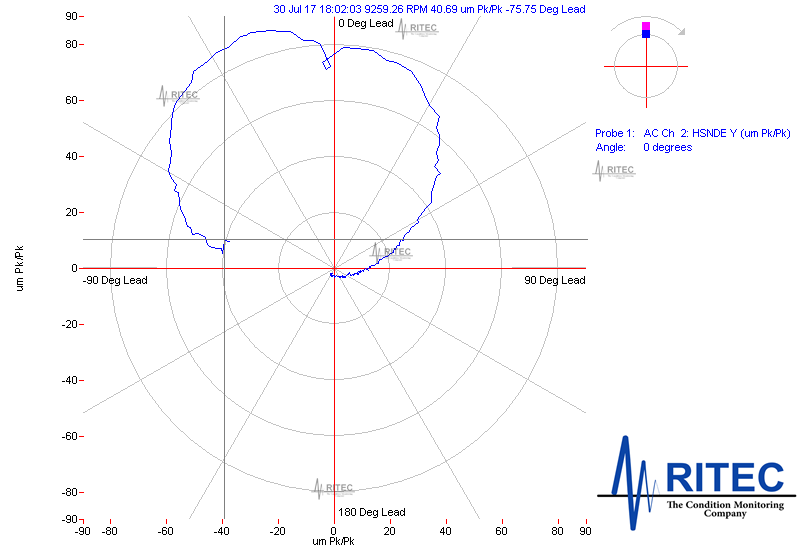Screen dimensions: 807x550
Task: Click the RITEC watermark nearest the plot origin
Action: (x=391, y=252)
